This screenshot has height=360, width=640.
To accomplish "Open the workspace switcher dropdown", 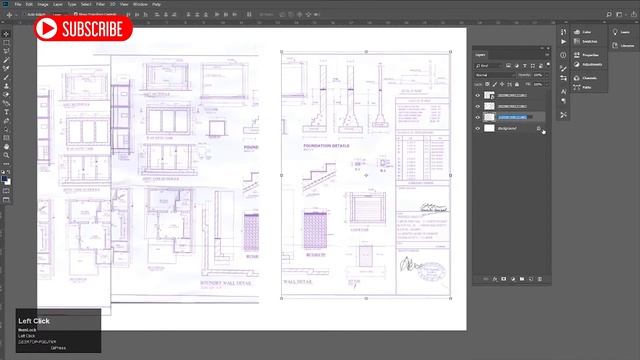I will 620,14.
